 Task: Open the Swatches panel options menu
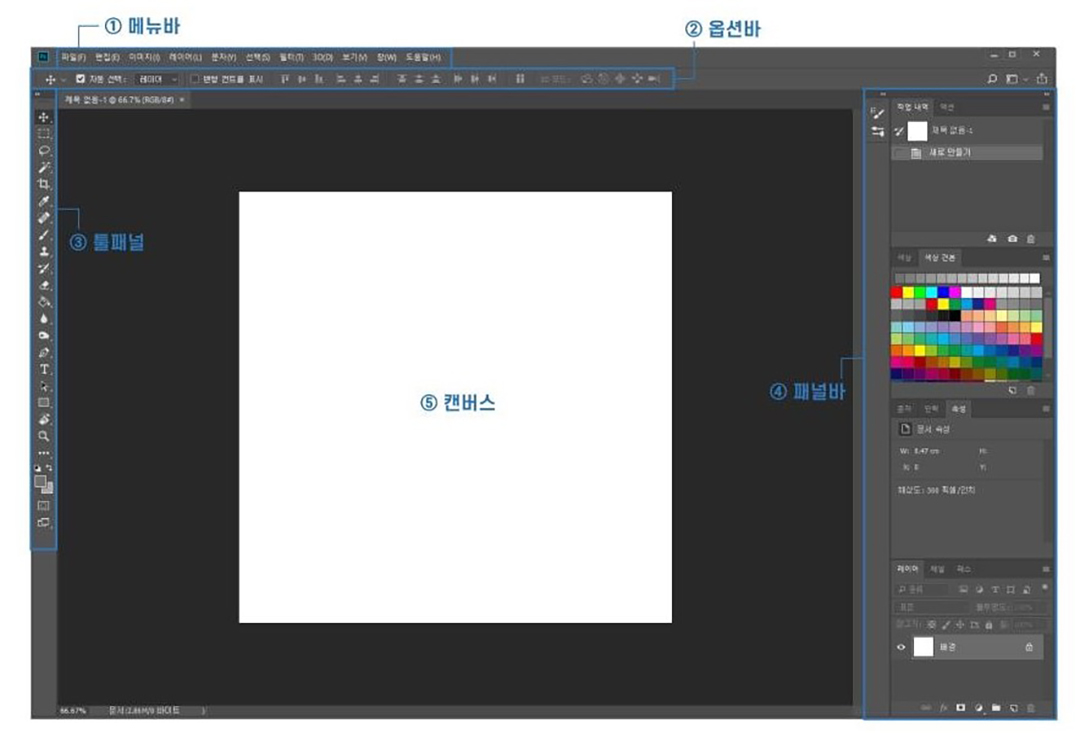coord(1046,258)
